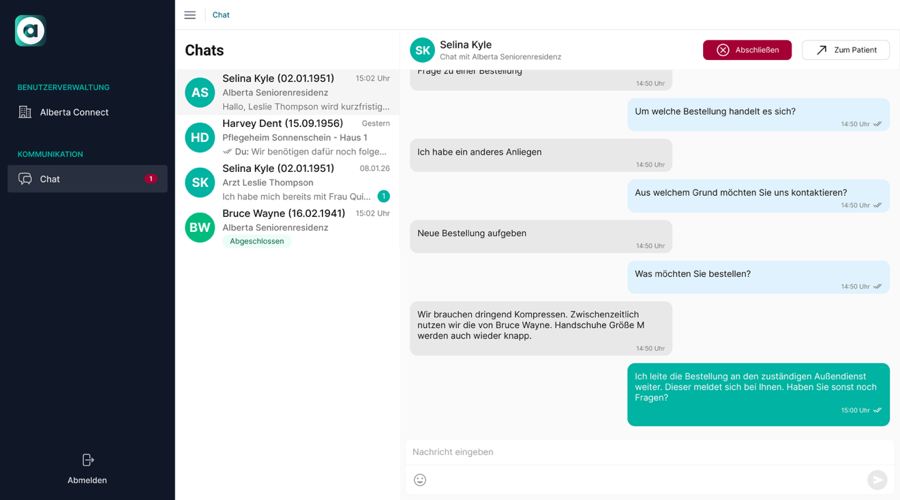Click the message about Kompressen and Handschuhe
This screenshot has height=500, width=900.
pyautogui.click(x=541, y=328)
